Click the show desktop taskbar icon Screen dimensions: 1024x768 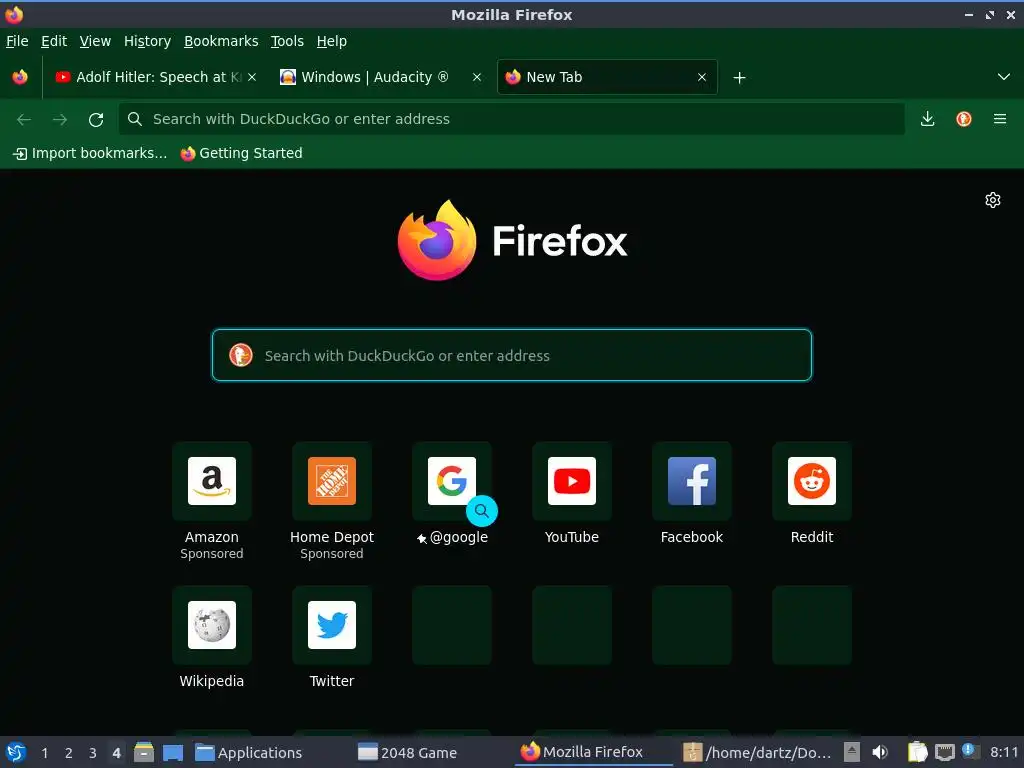(173, 752)
